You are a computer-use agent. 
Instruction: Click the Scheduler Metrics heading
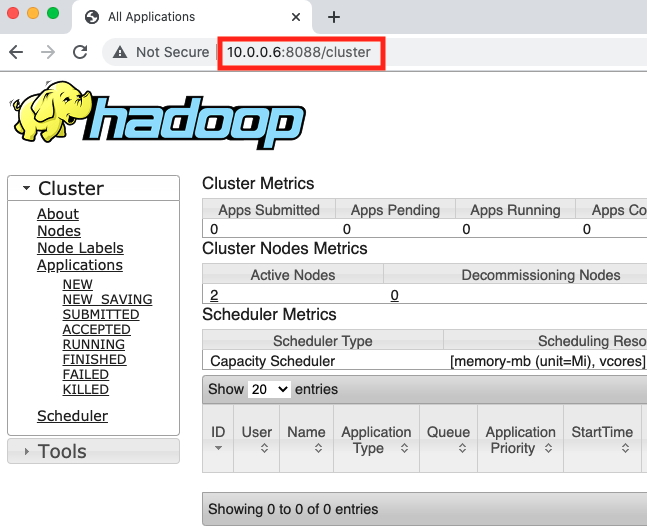pyautogui.click(x=269, y=314)
